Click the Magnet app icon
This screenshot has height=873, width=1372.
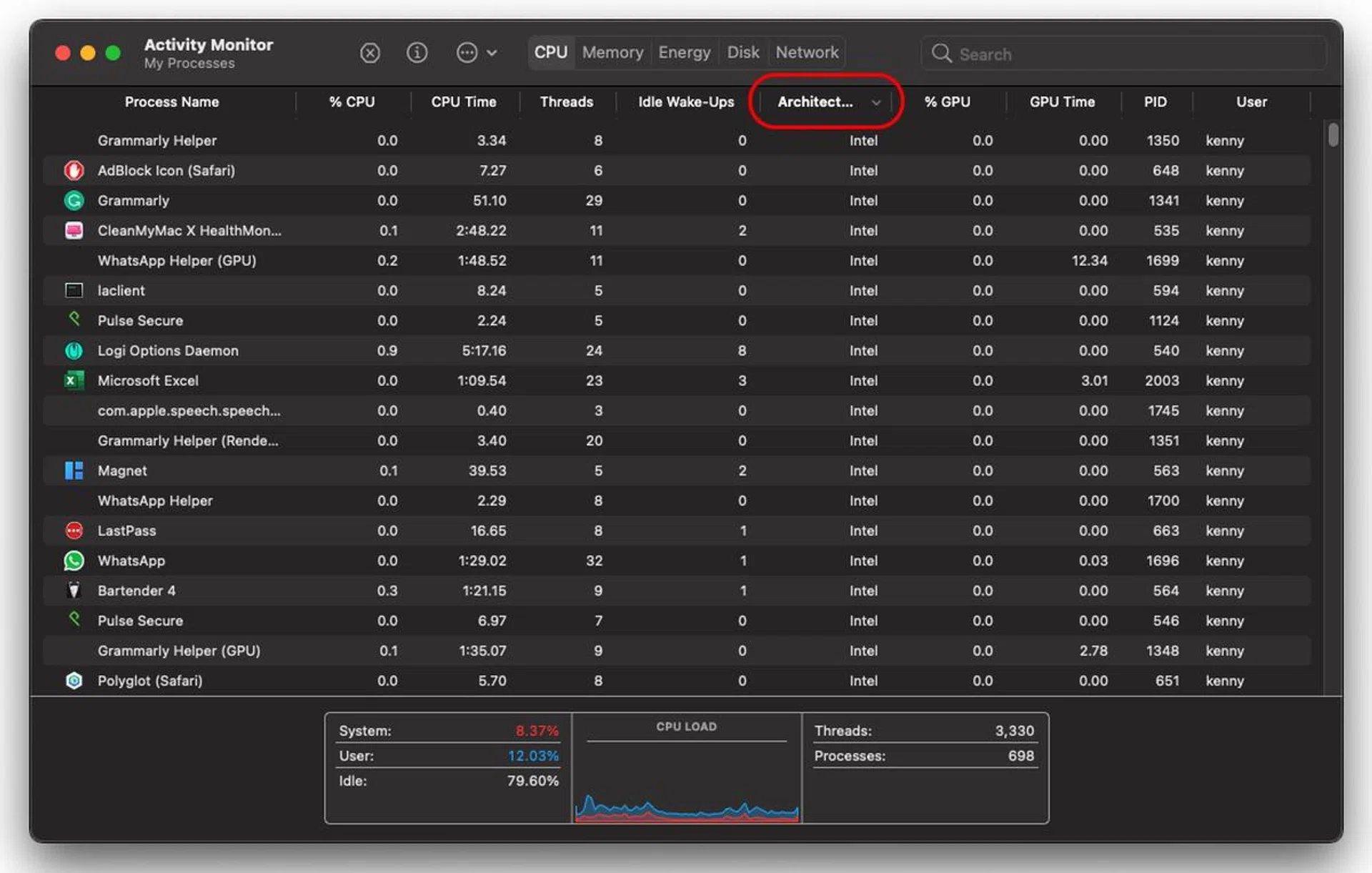pyautogui.click(x=74, y=470)
